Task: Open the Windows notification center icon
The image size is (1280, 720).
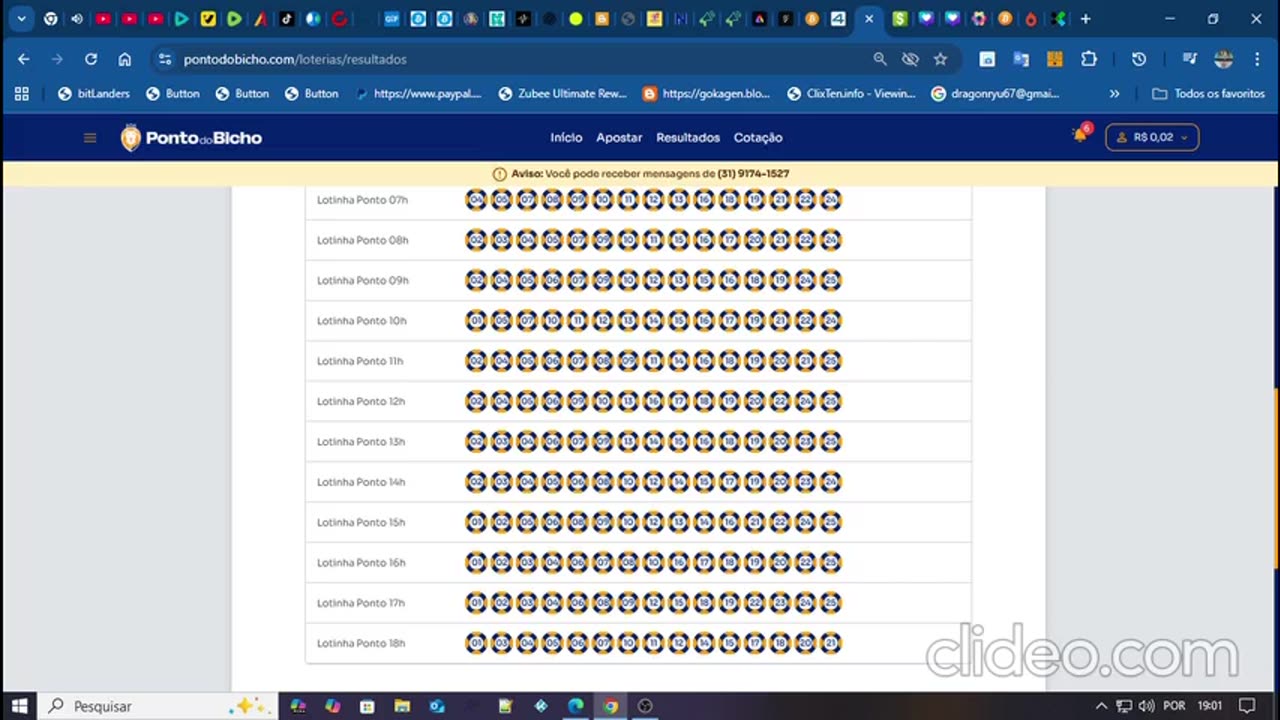Action: (x=1247, y=706)
